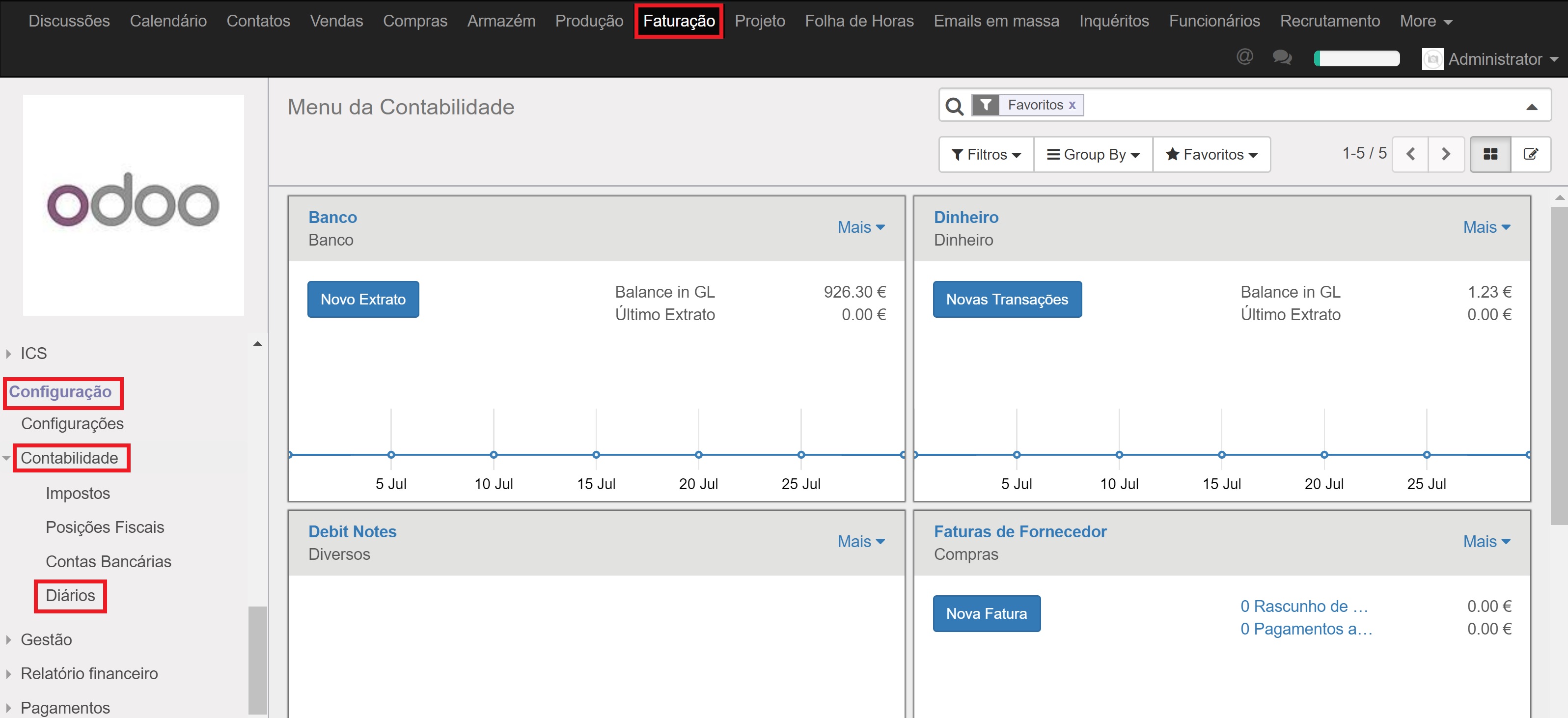Image resolution: width=1568 pixels, height=718 pixels.
Task: Remove the Favoritos filter tag
Action: (x=1072, y=106)
